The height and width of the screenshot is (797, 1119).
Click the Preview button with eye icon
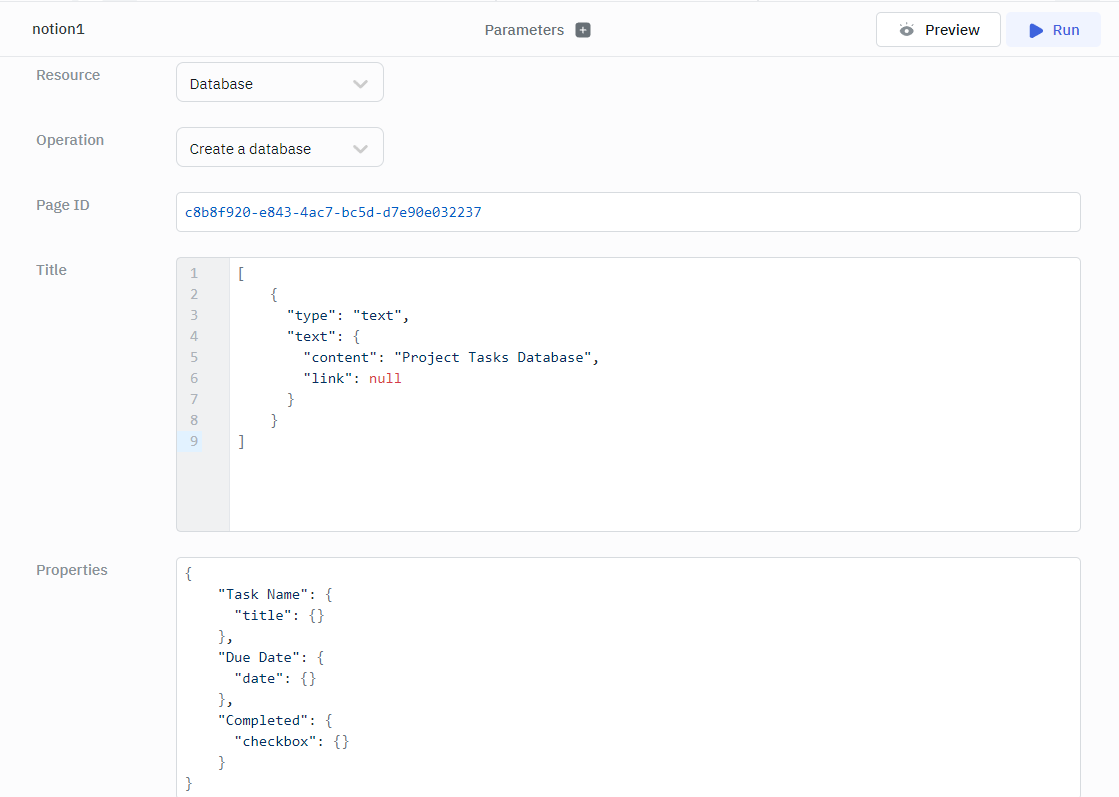pyautogui.click(x=938, y=30)
